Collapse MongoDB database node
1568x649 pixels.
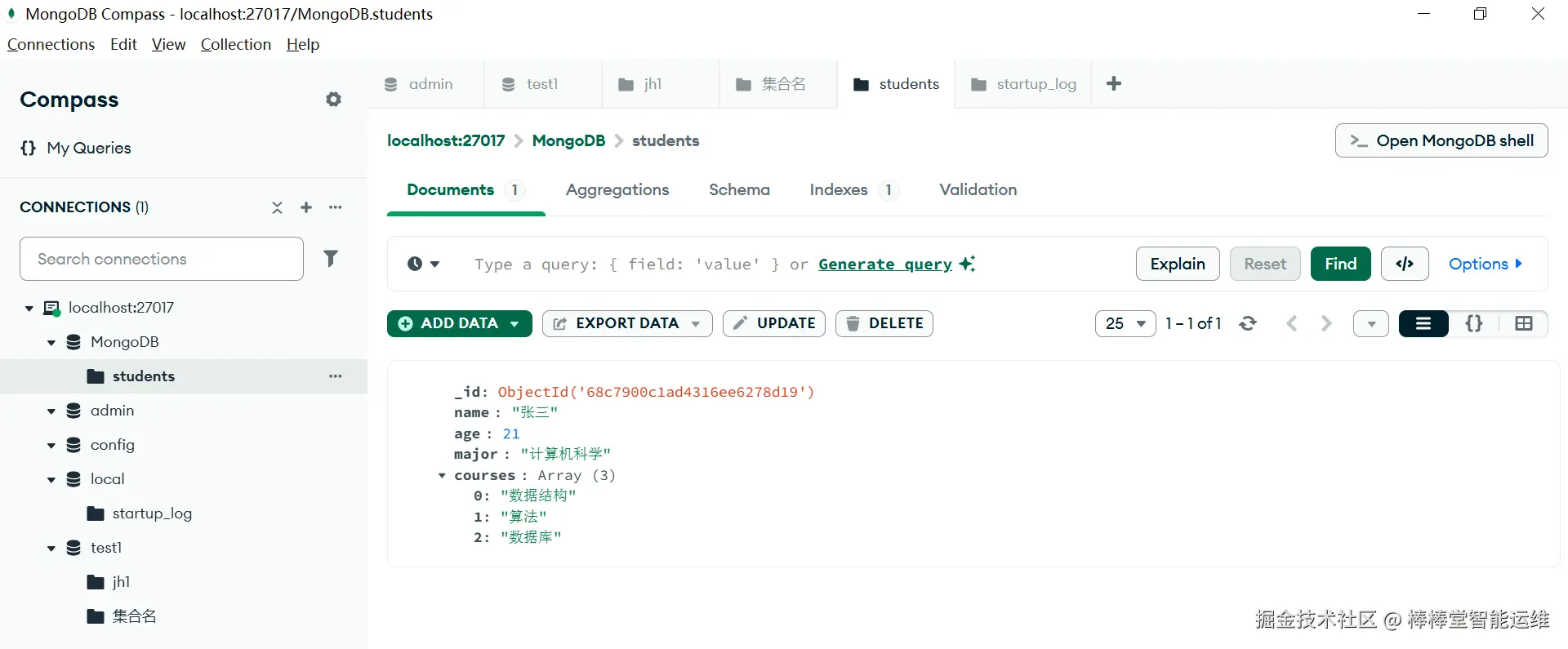[x=51, y=343]
